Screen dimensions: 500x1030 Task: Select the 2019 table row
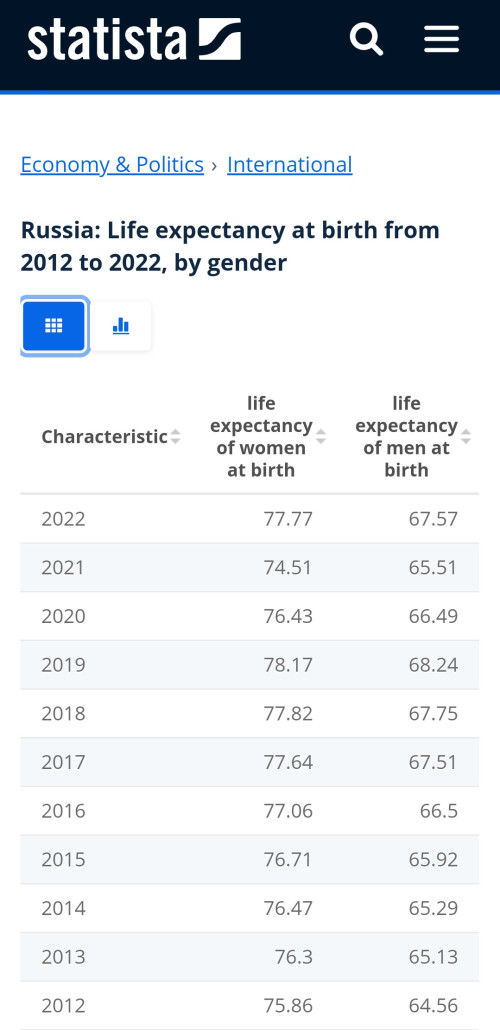tap(250, 665)
